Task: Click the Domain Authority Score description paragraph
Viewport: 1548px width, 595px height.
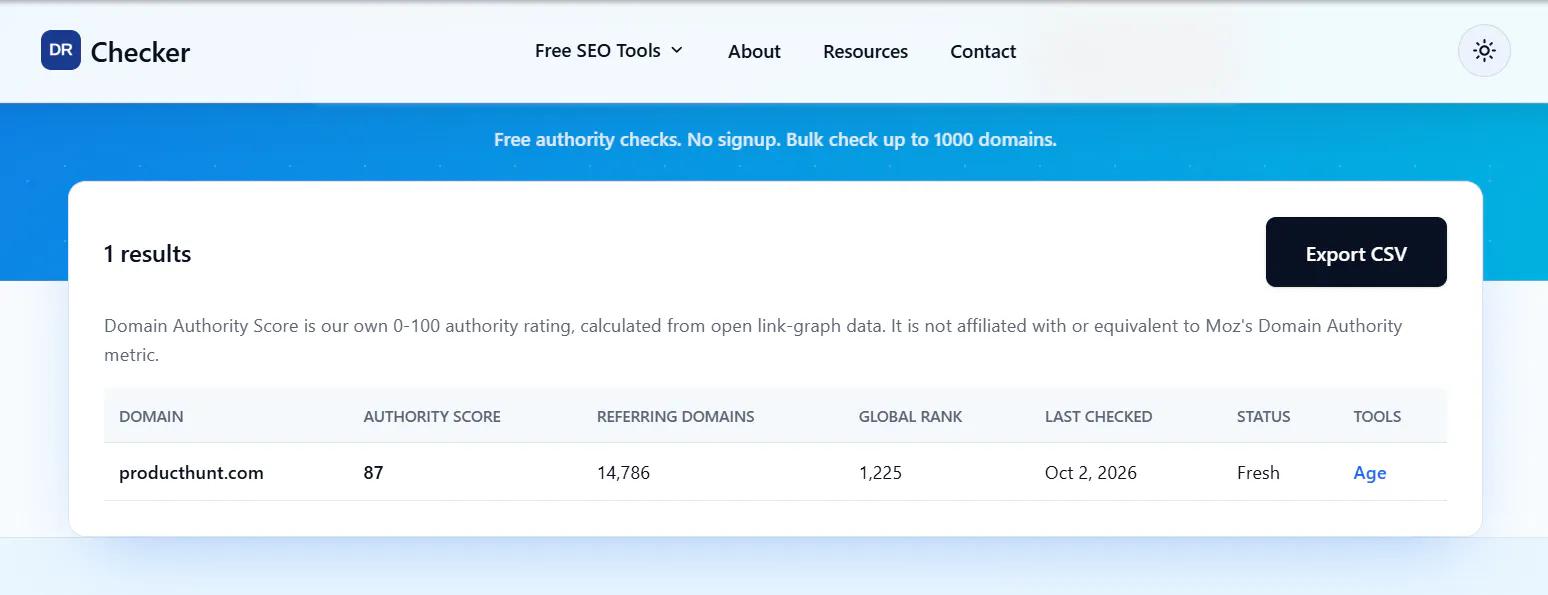Action: click(x=753, y=340)
